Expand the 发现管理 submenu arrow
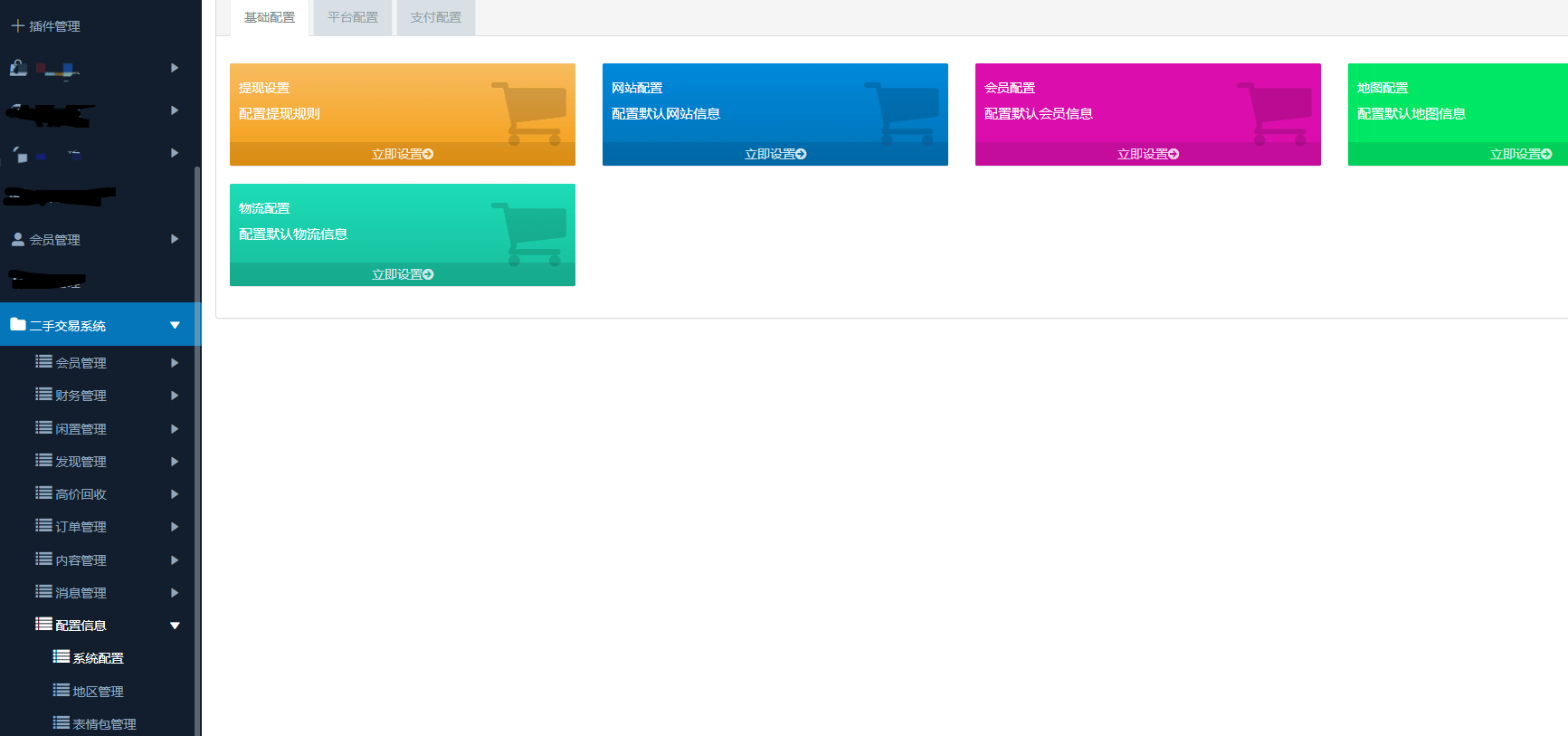The image size is (1568, 736). click(175, 462)
